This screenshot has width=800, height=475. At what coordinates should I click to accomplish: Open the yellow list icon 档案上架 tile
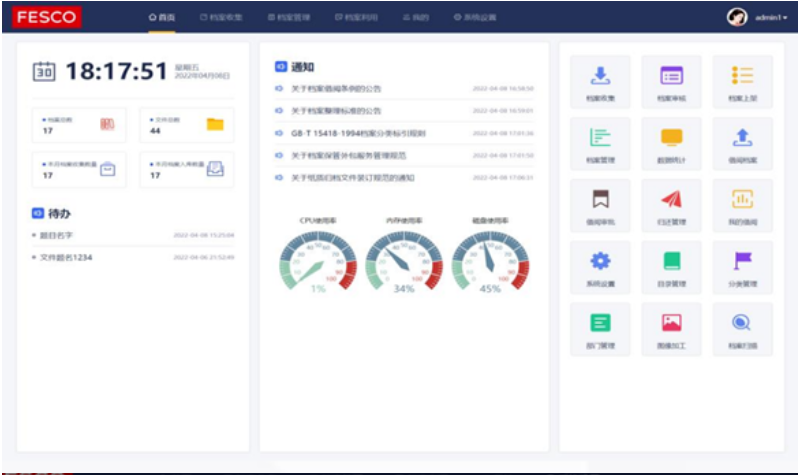[742, 81]
